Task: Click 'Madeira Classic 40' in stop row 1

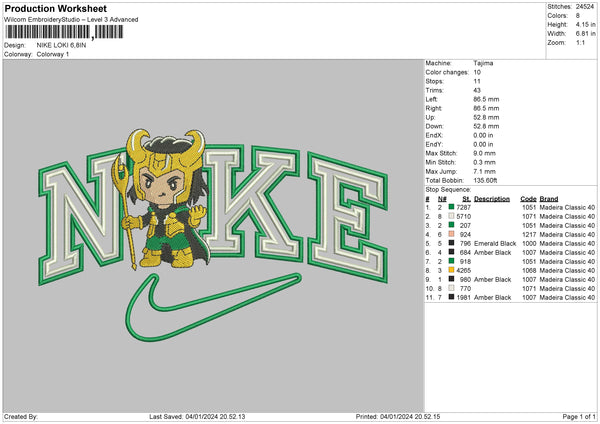Action: pos(567,207)
